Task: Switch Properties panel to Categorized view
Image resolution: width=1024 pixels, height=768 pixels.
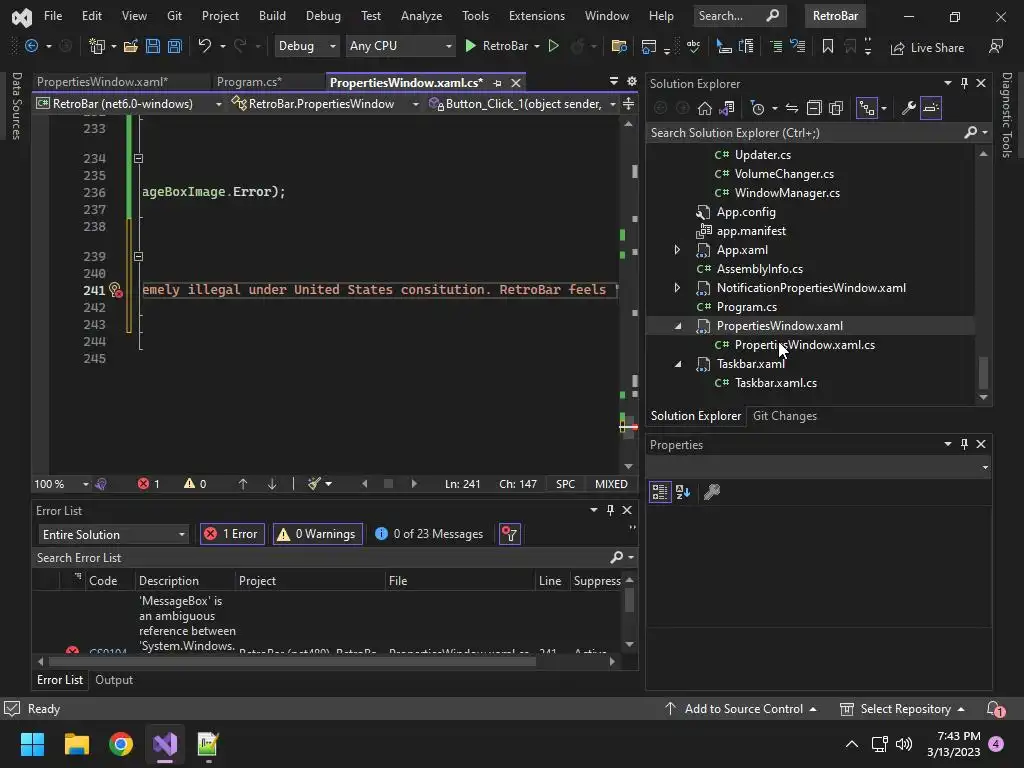Action: point(660,492)
